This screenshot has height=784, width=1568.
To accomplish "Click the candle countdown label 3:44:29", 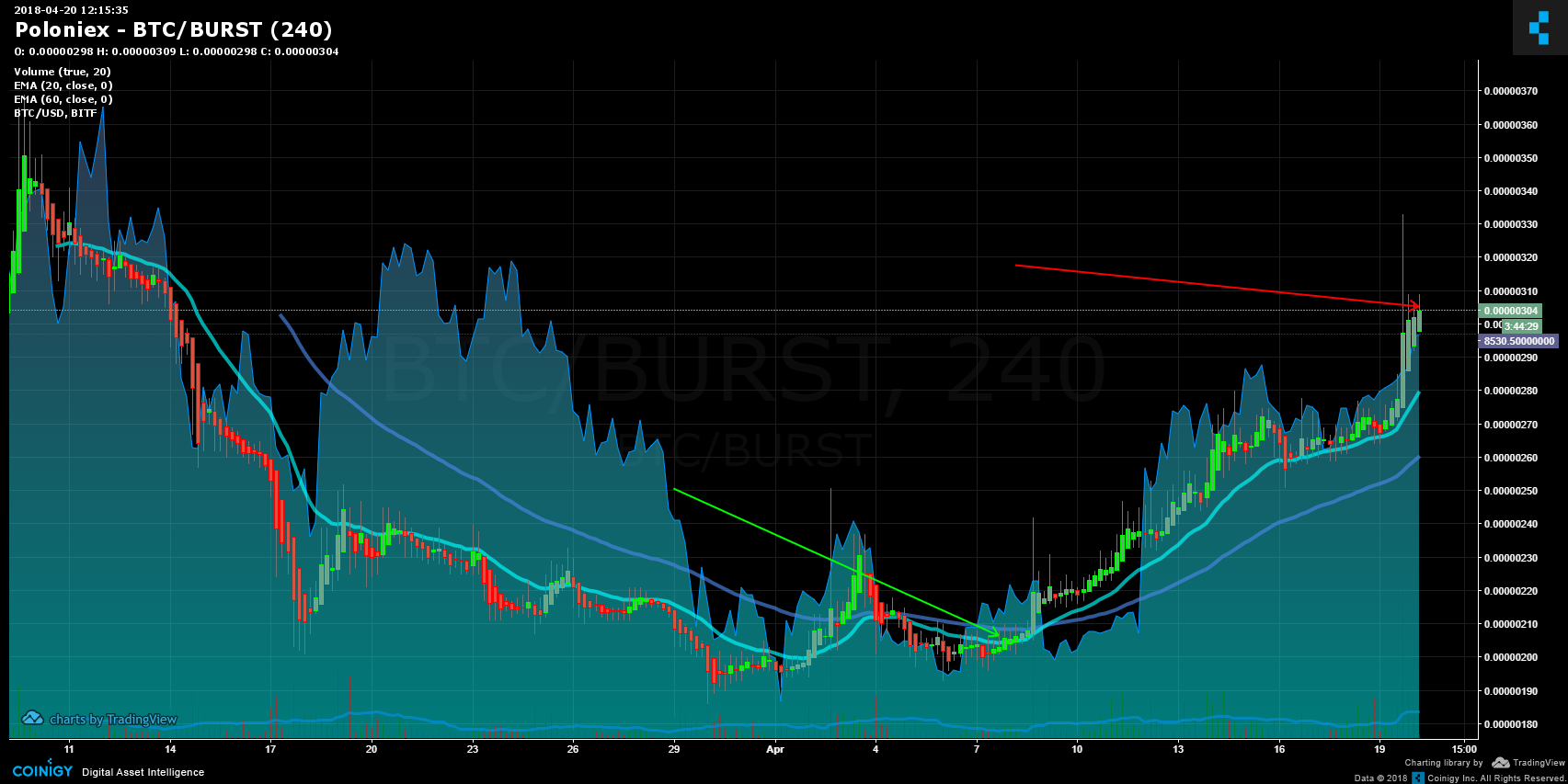I will (x=1521, y=326).
